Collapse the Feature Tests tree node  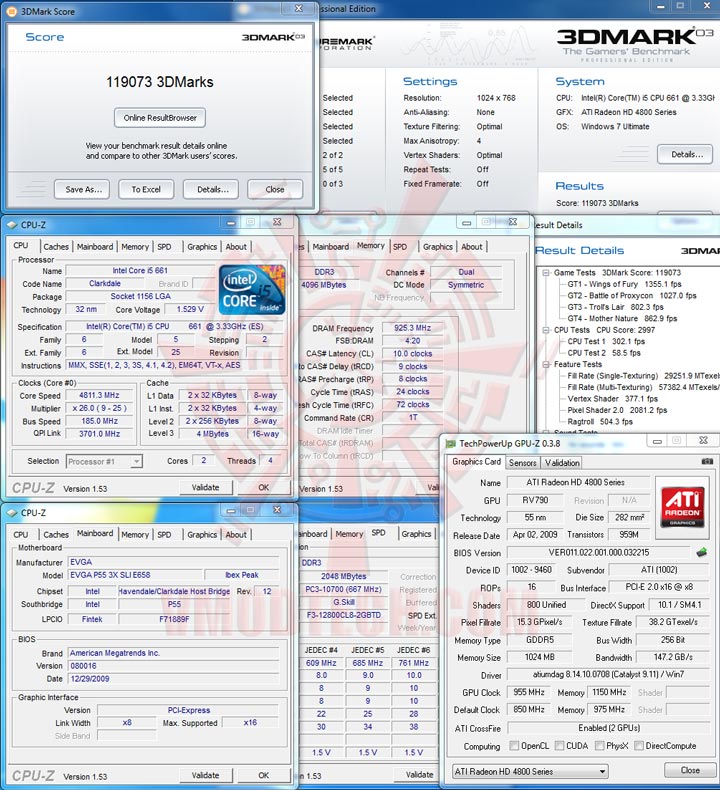[x=546, y=364]
